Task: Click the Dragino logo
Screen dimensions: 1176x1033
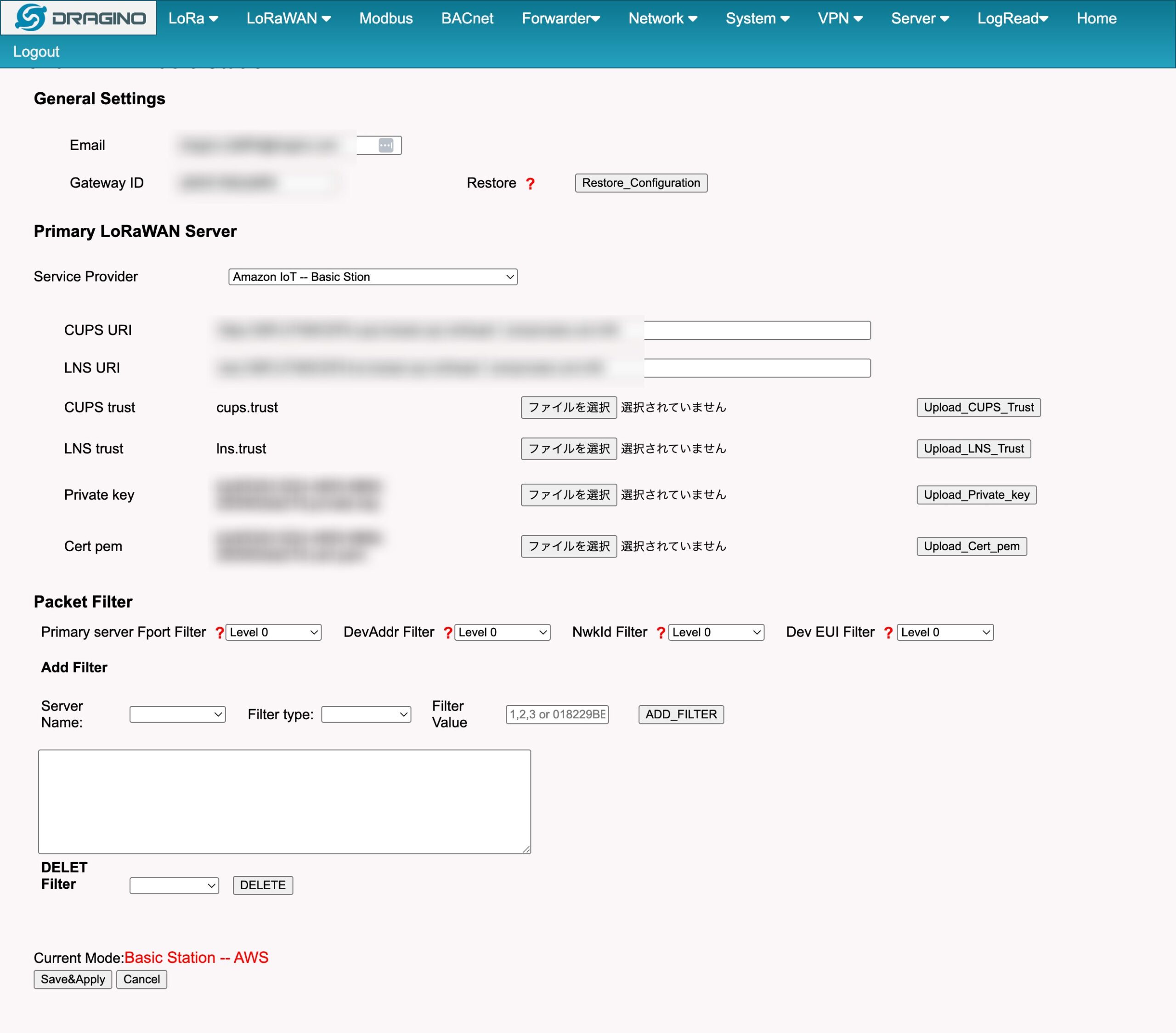Action: point(78,17)
